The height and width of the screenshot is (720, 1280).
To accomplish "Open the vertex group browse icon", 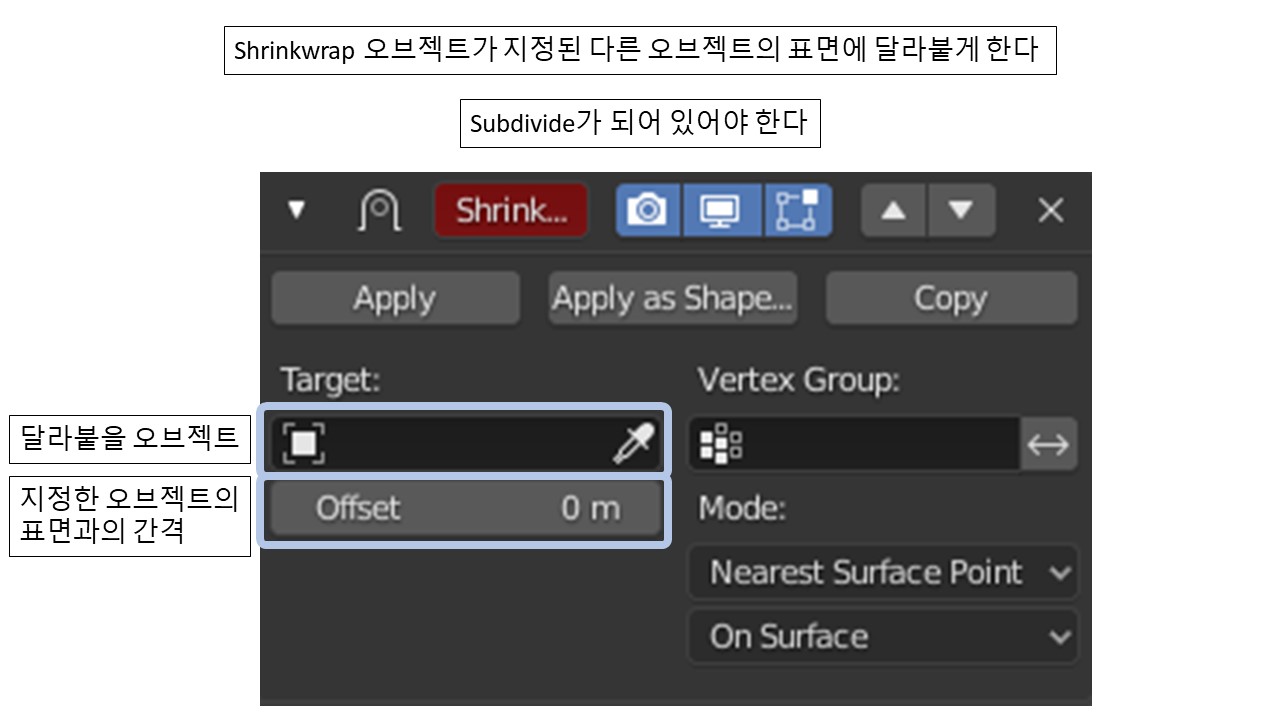I will click(719, 443).
